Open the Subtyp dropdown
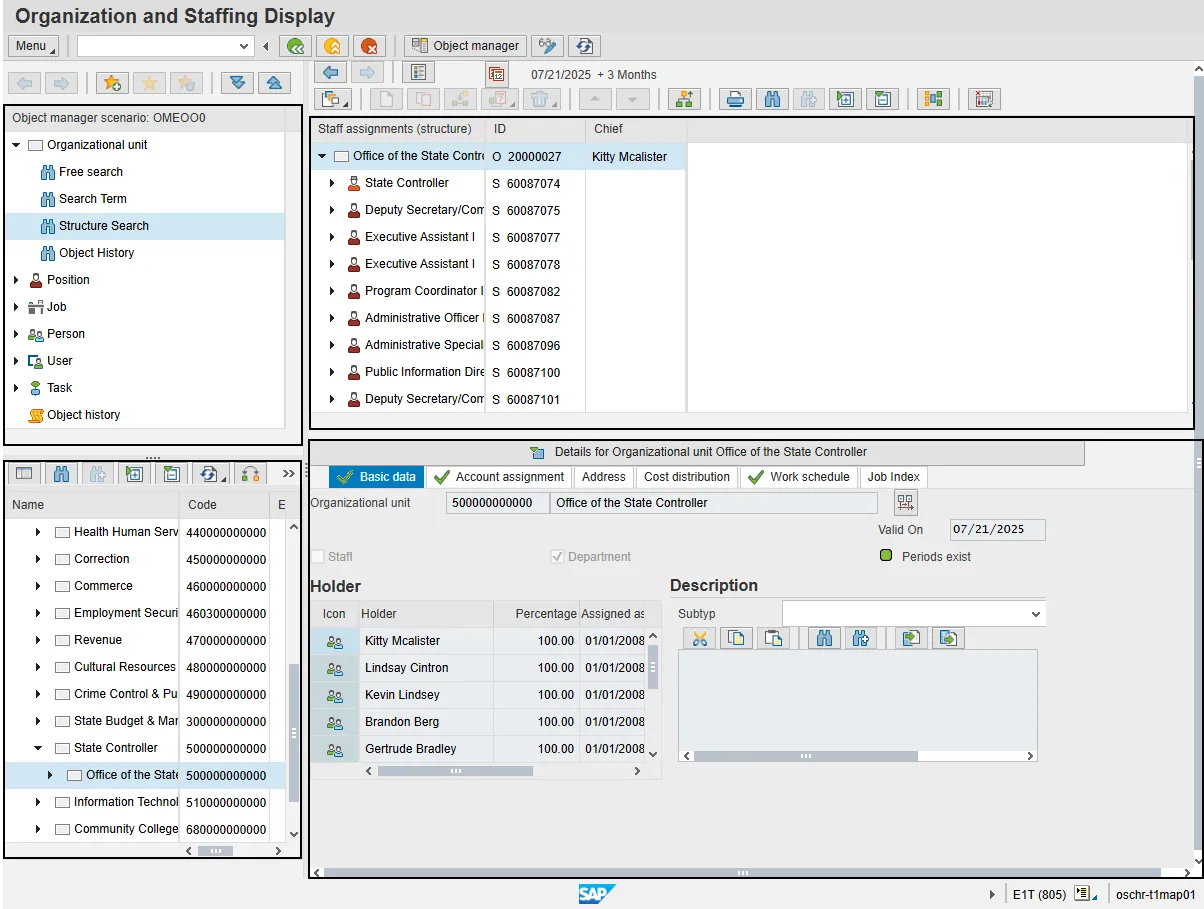The image size is (1204, 909). tap(1034, 614)
